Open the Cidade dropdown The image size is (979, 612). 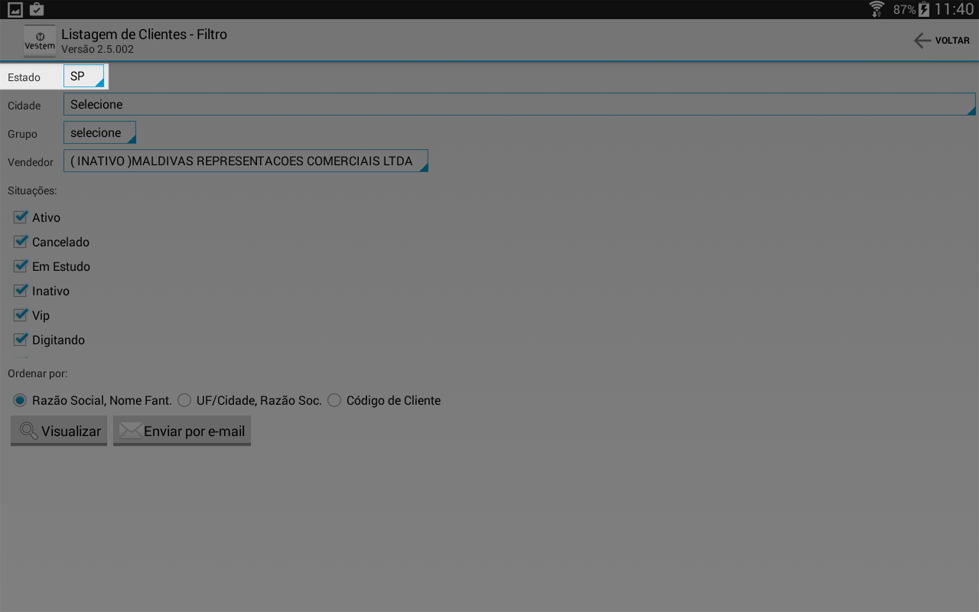pyautogui.click(x=518, y=105)
